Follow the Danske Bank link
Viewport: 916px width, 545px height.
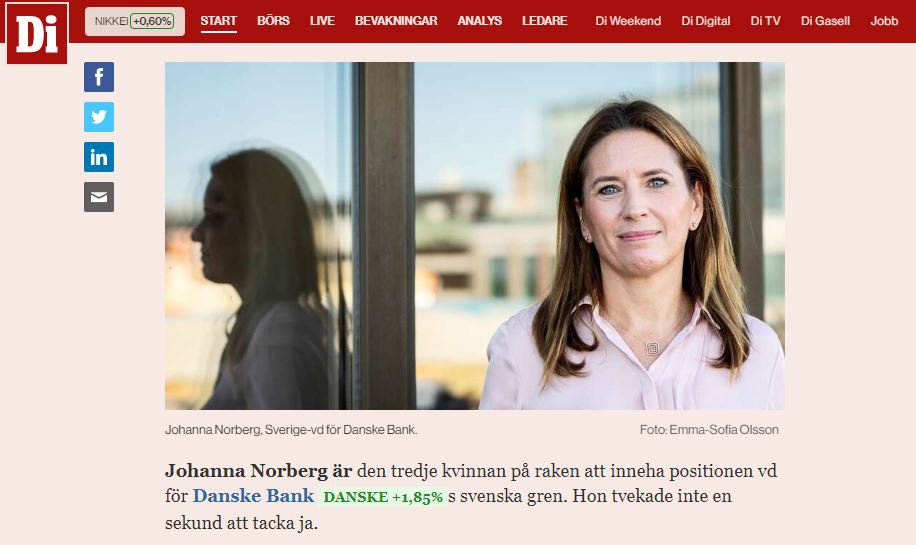[x=253, y=496]
